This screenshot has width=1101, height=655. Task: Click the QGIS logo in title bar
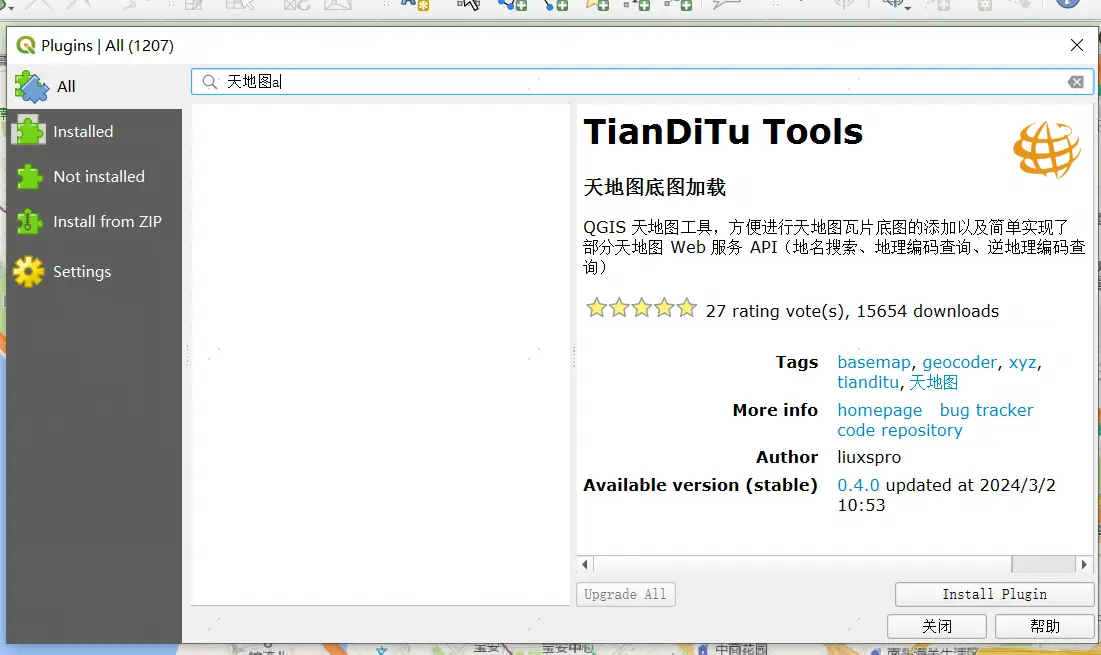click(x=26, y=46)
